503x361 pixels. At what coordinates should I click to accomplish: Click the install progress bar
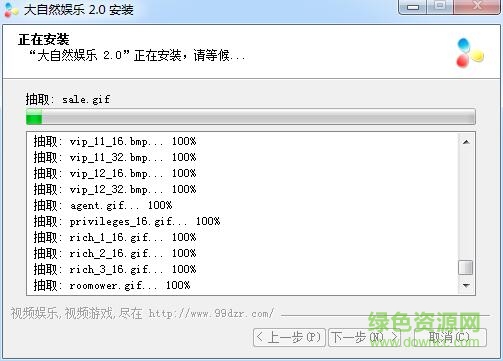pos(251,117)
